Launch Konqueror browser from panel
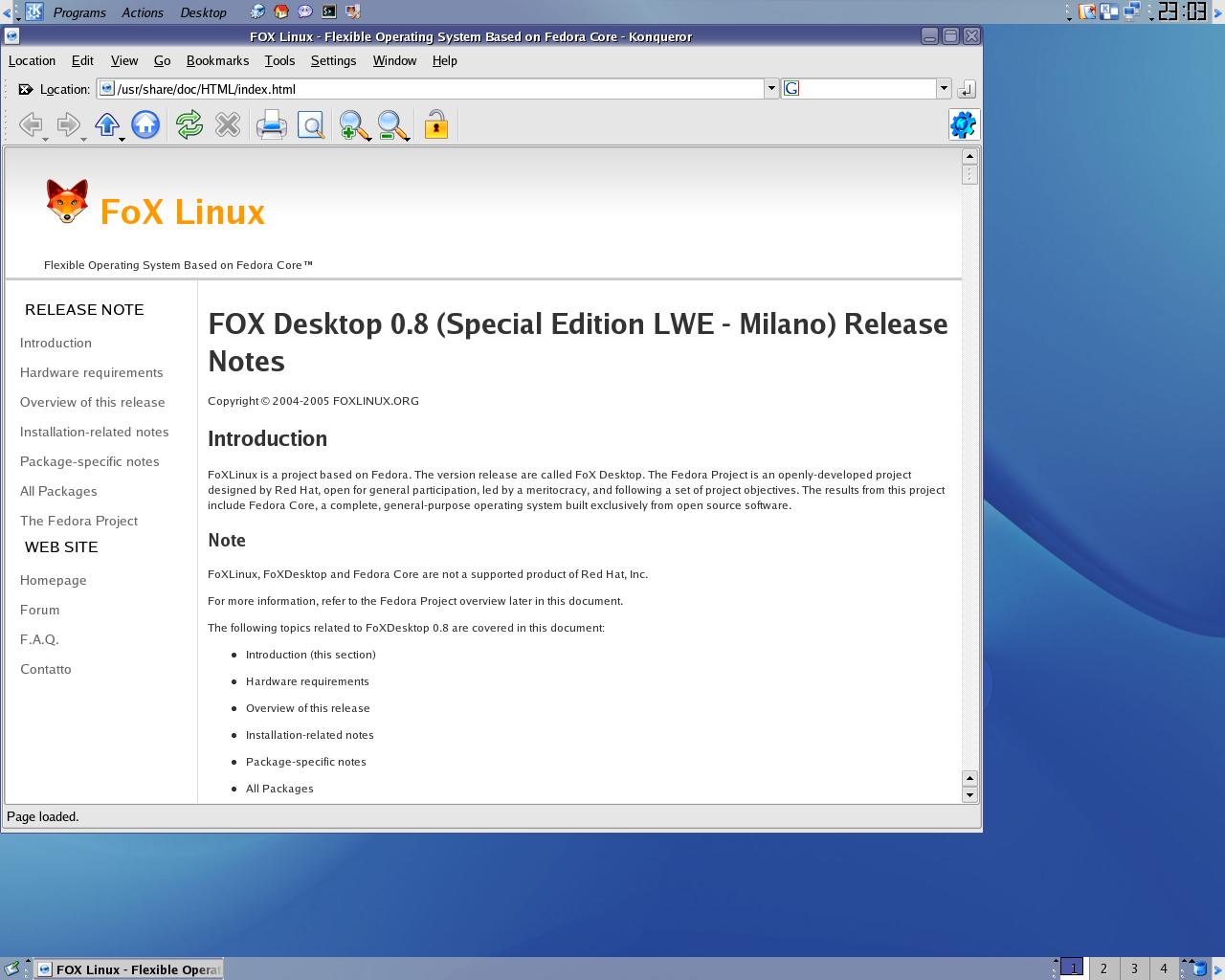1225x980 pixels. [257, 11]
